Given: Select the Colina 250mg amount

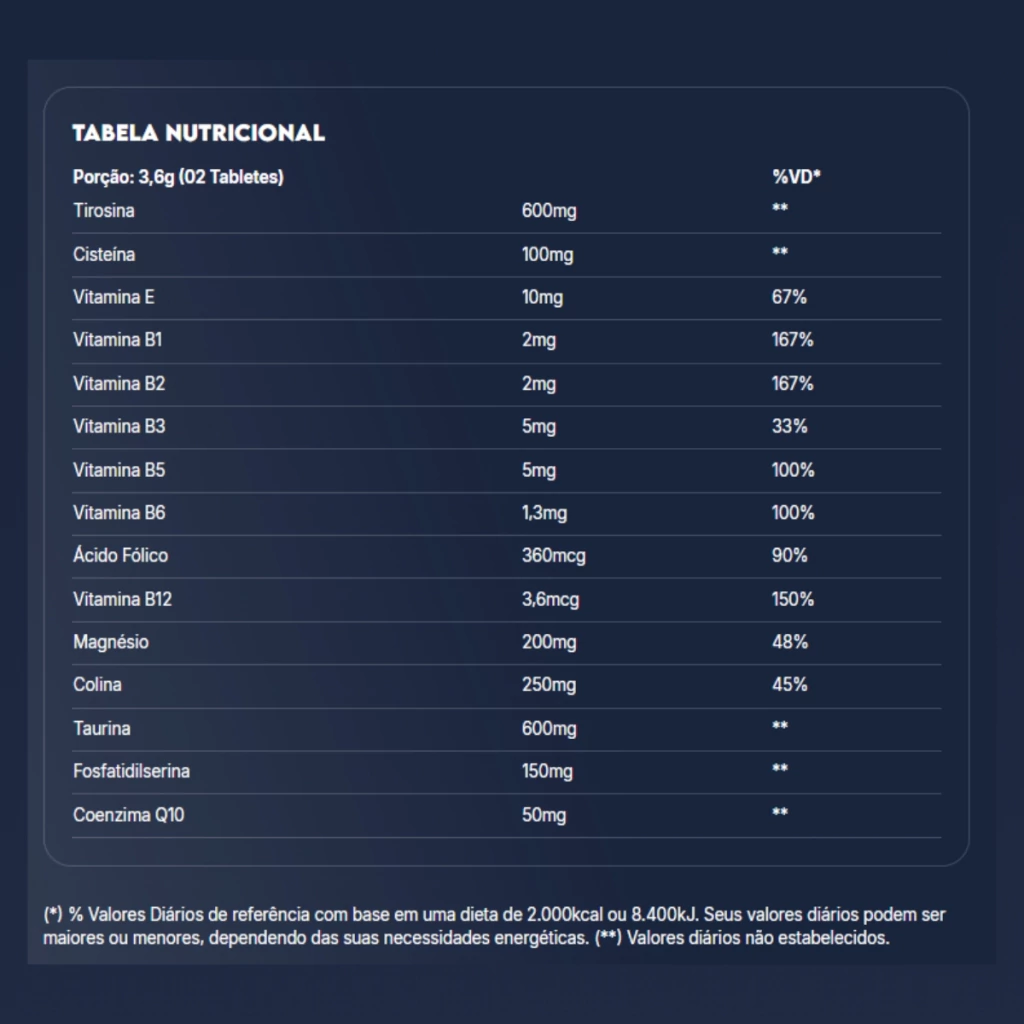Looking at the screenshot, I should tap(549, 685).
